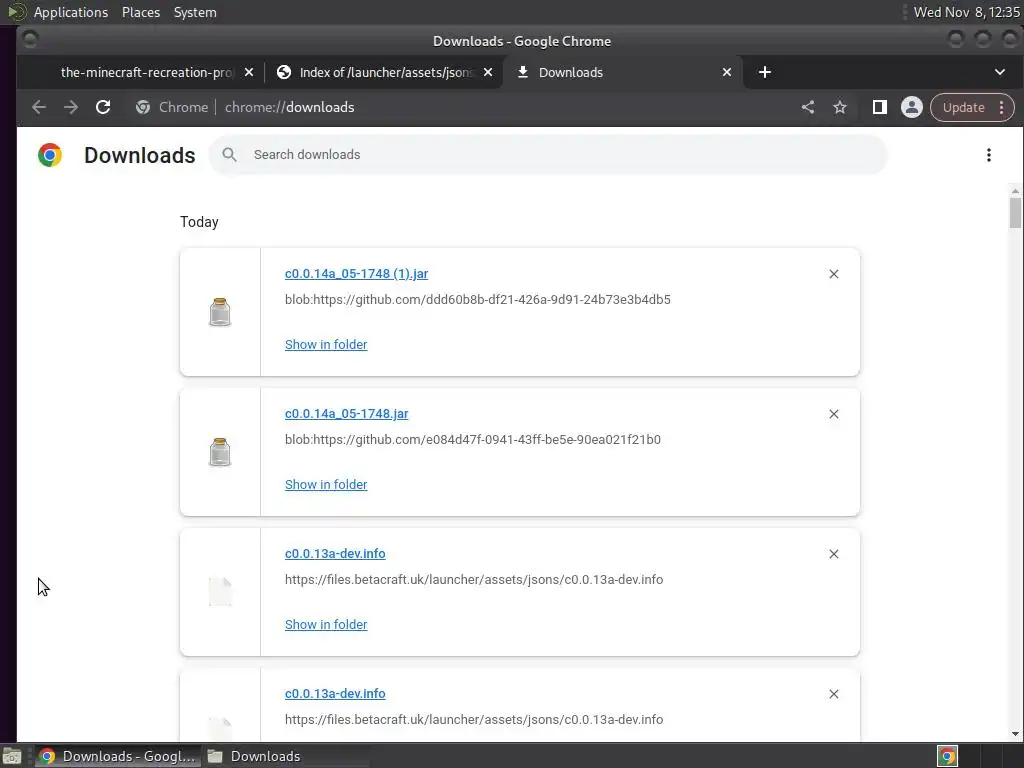Show c0.0.14a_05-1748 (1).jar in folder
The height and width of the screenshot is (768, 1024).
click(326, 344)
